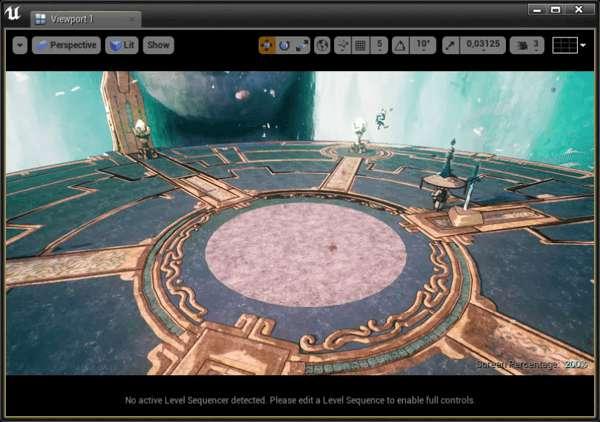The height and width of the screenshot is (422, 600).
Task: Open the Show flags menu
Action: [x=158, y=46]
